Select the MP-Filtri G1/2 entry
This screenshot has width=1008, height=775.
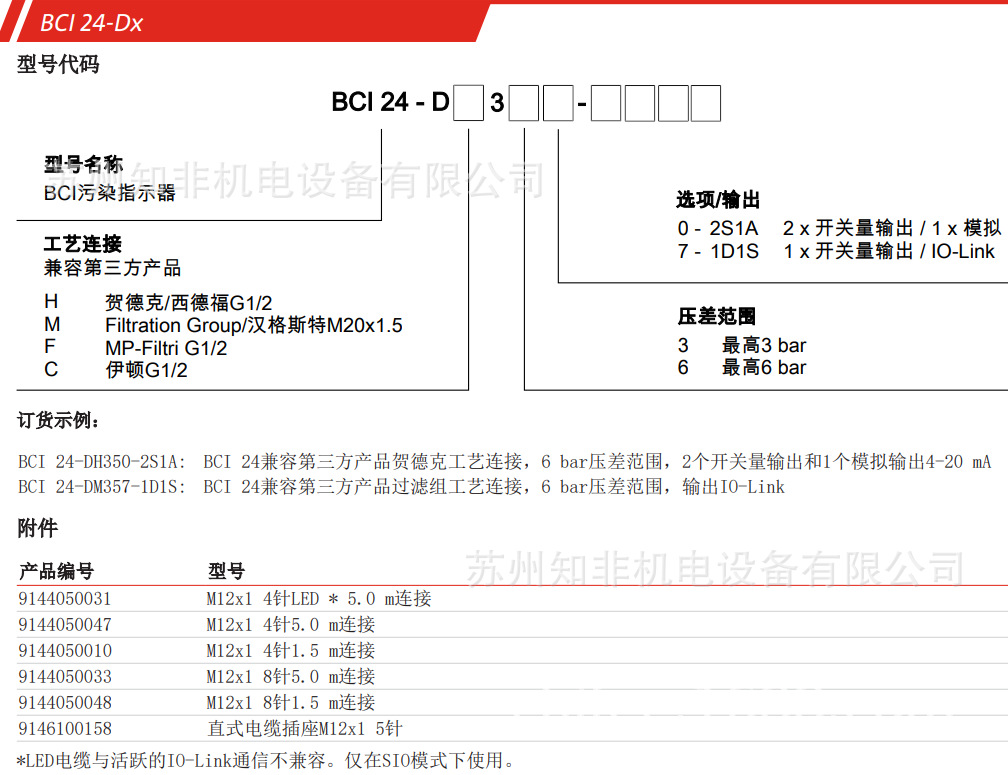[166, 348]
